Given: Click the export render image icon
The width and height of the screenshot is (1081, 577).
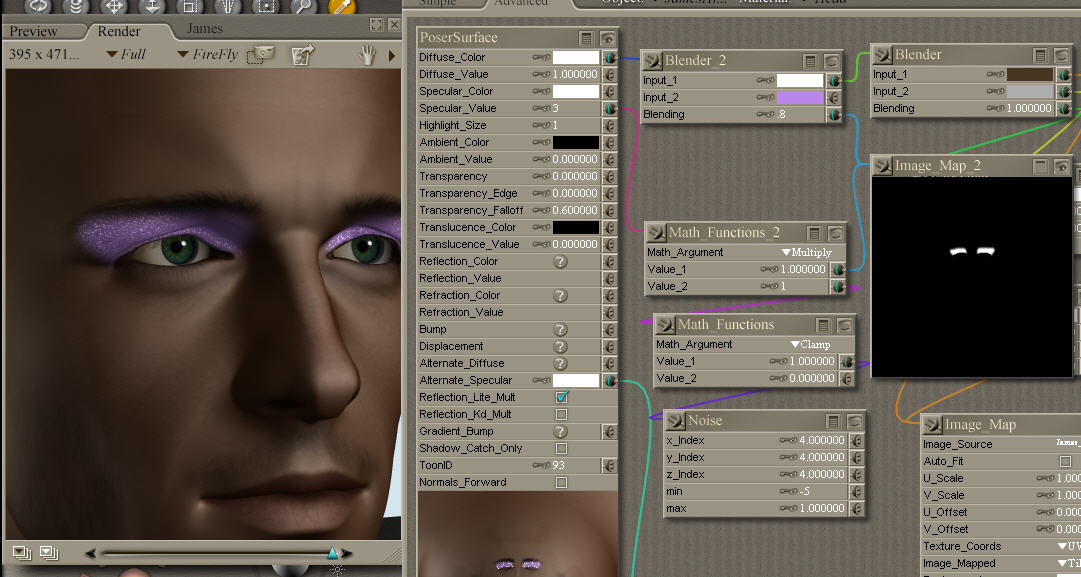Looking at the screenshot, I should click(x=302, y=55).
